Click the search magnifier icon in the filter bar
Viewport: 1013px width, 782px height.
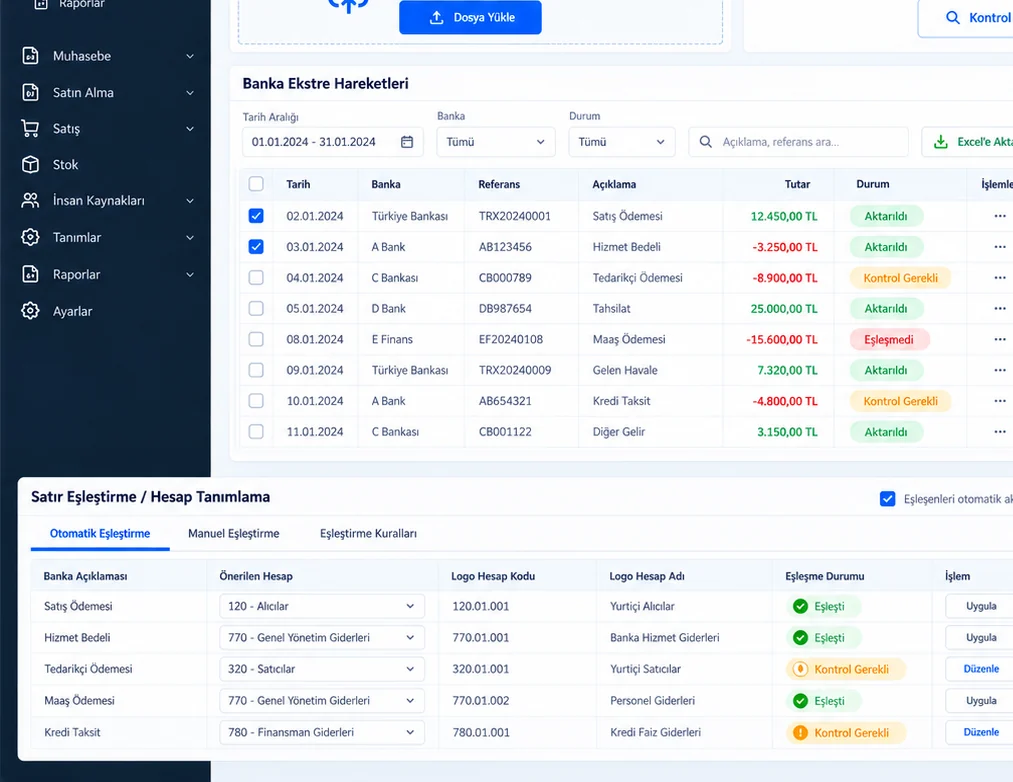pyautogui.click(x=705, y=142)
